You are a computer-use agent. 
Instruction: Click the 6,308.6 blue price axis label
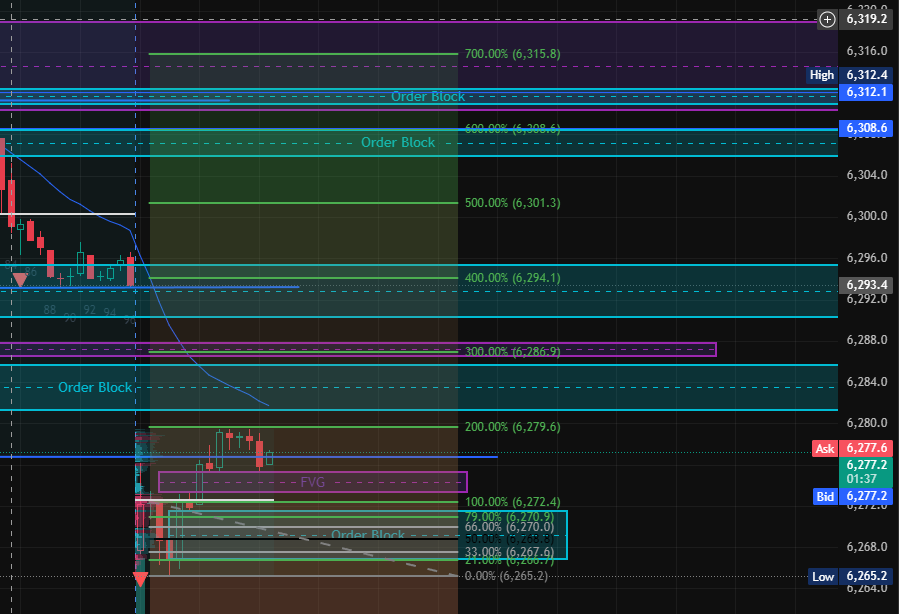(866, 128)
